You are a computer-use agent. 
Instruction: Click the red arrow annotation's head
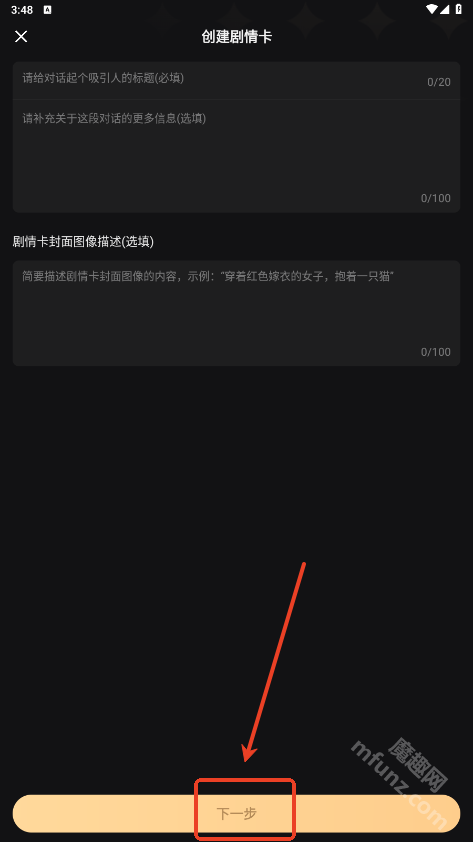tap(249, 751)
